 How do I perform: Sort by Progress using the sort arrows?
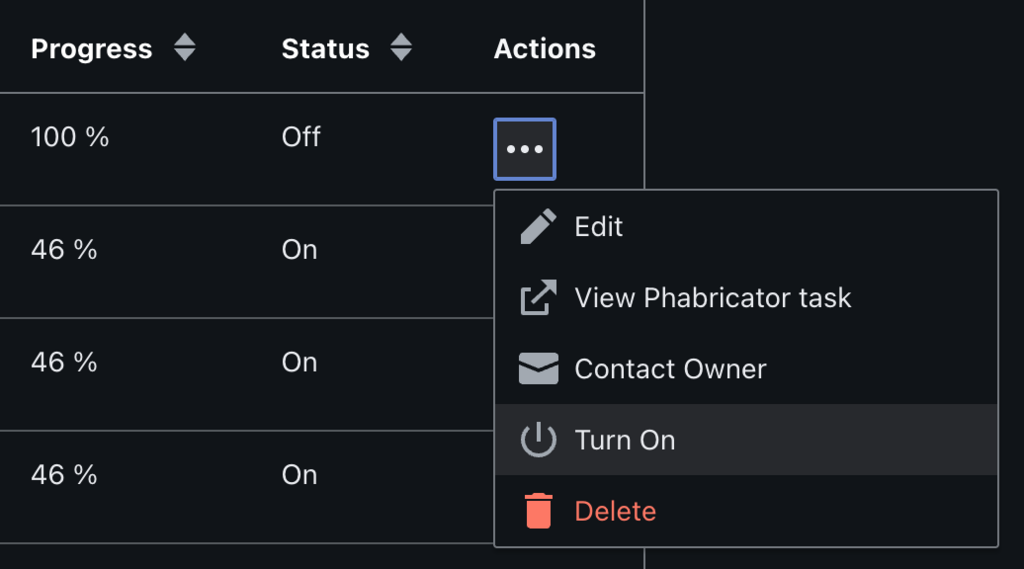coord(185,47)
